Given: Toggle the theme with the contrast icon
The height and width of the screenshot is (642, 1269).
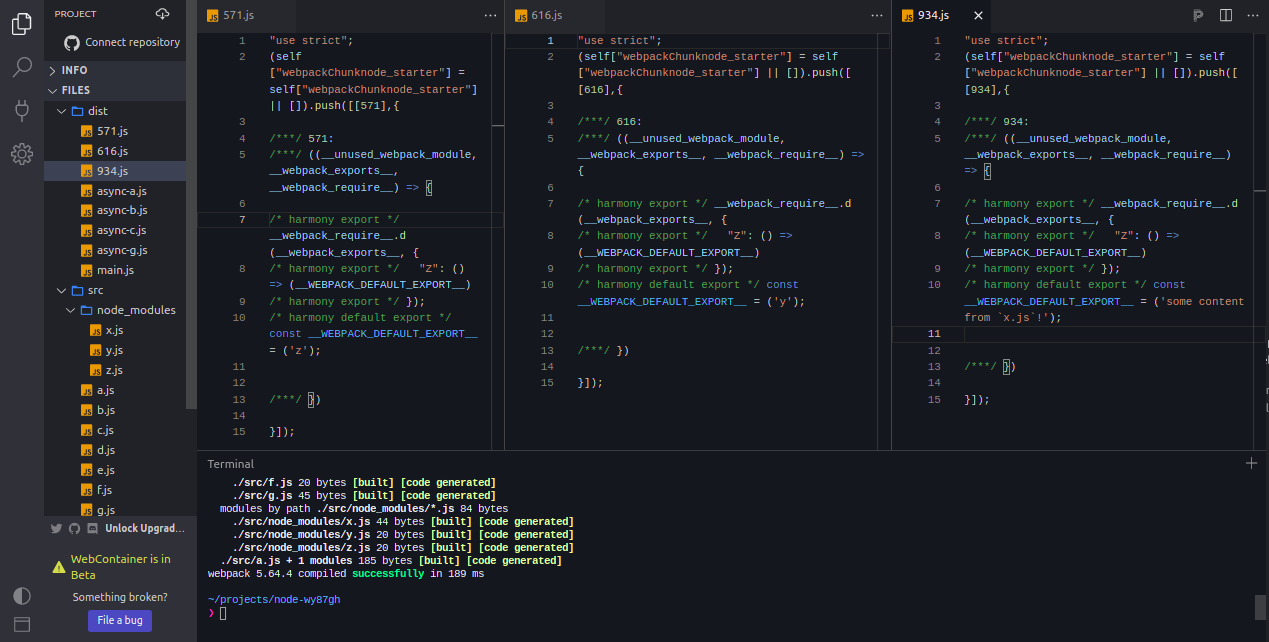Looking at the screenshot, I should tap(21, 596).
